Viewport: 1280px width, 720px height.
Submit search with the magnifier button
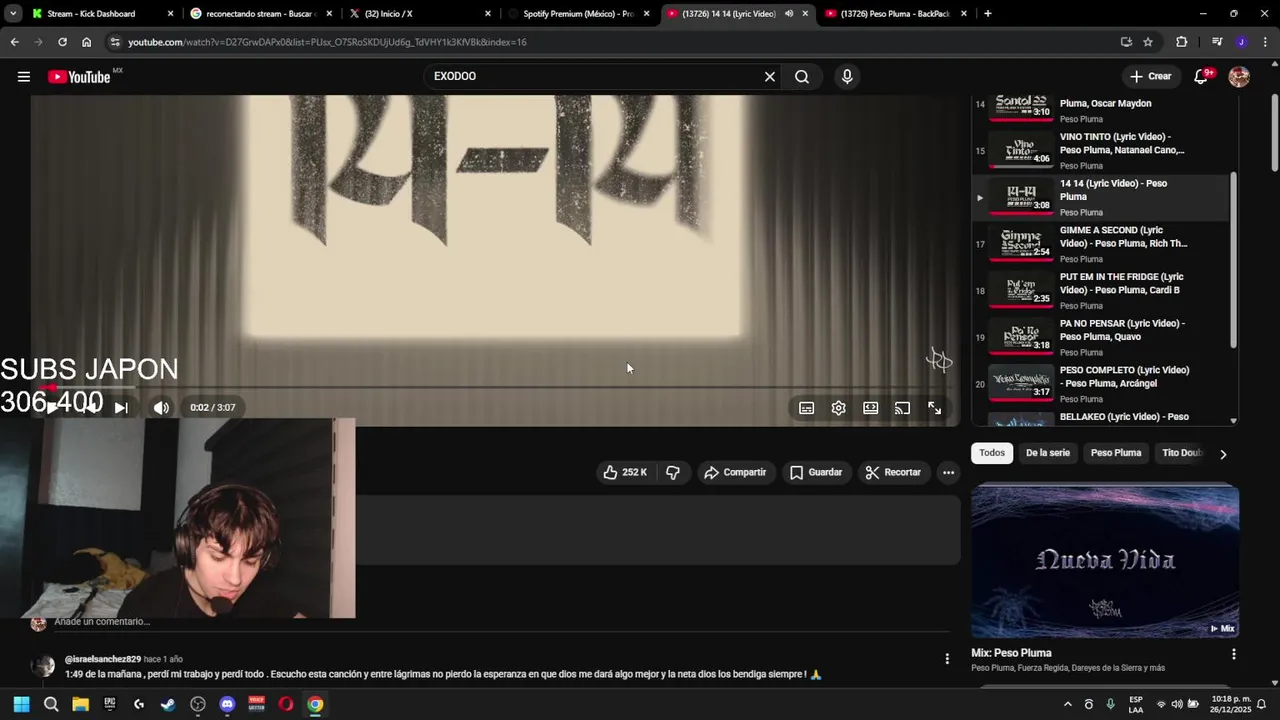[802, 77]
